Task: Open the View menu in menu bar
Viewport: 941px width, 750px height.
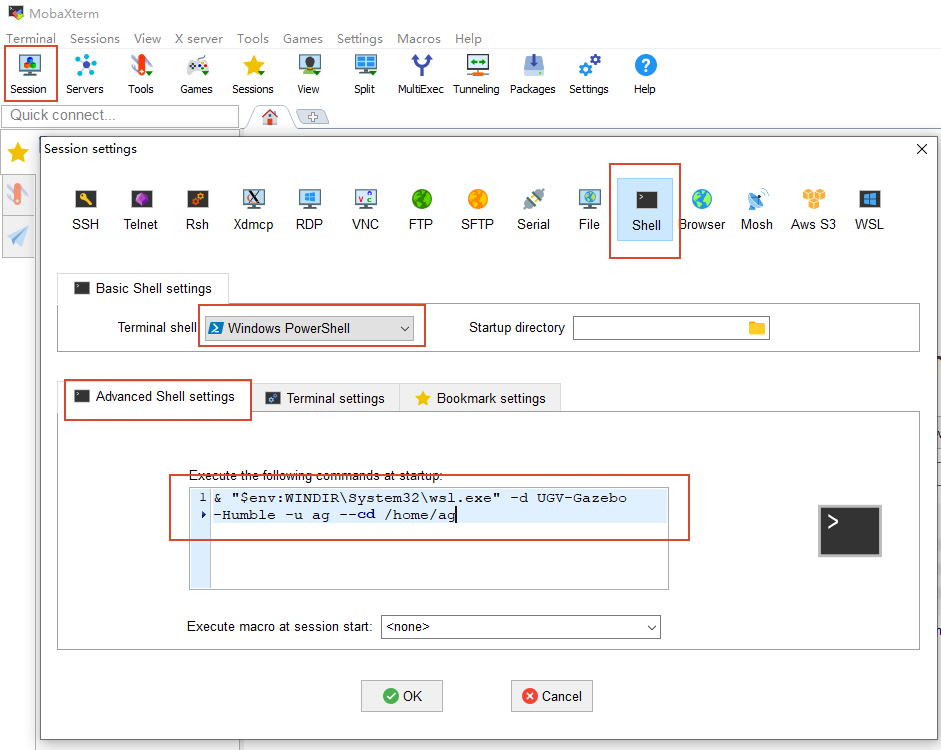Action: coord(147,38)
